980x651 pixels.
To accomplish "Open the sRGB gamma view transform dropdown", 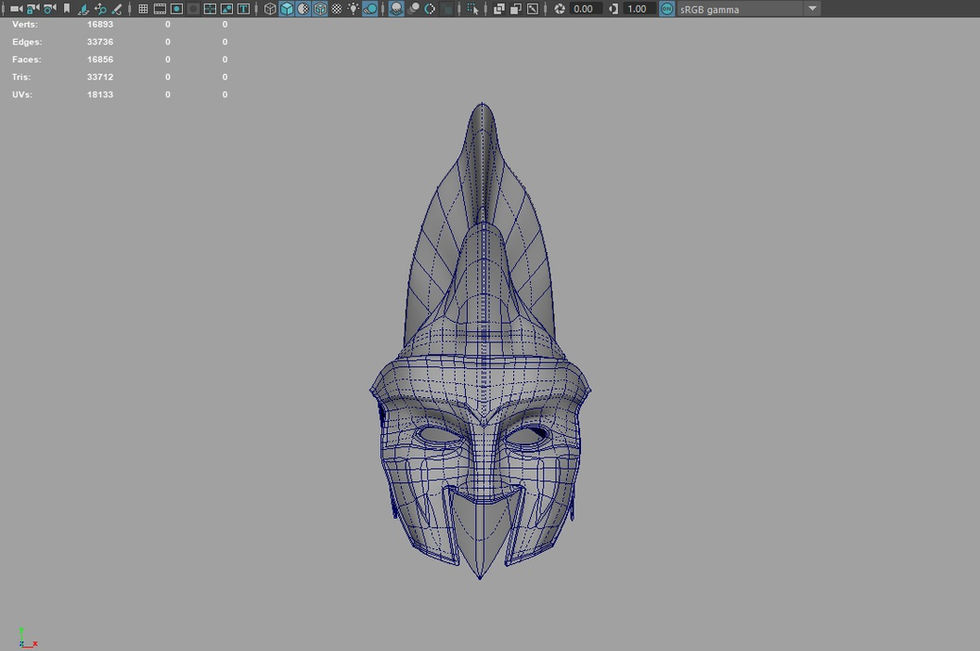I will pyautogui.click(x=813, y=8).
